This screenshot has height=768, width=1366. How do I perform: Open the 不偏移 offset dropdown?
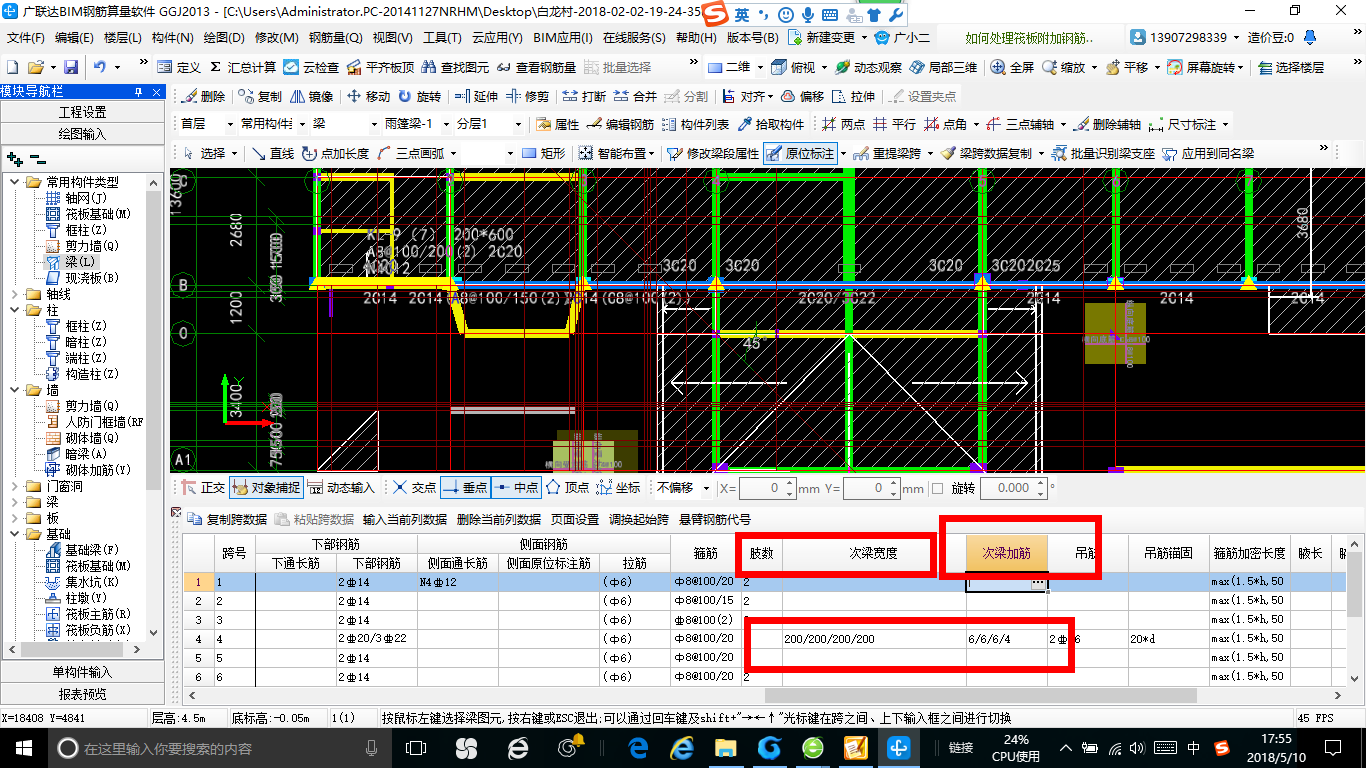click(708, 488)
